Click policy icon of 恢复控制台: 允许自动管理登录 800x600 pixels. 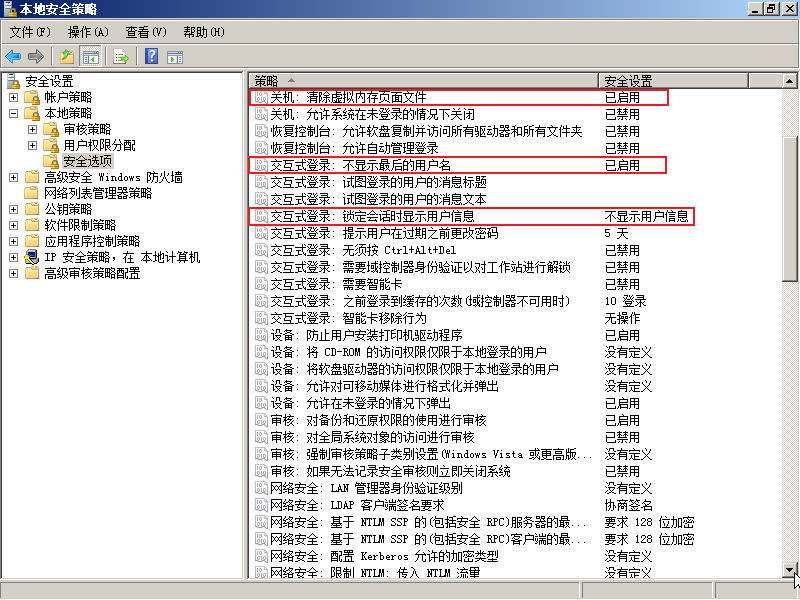[261, 148]
